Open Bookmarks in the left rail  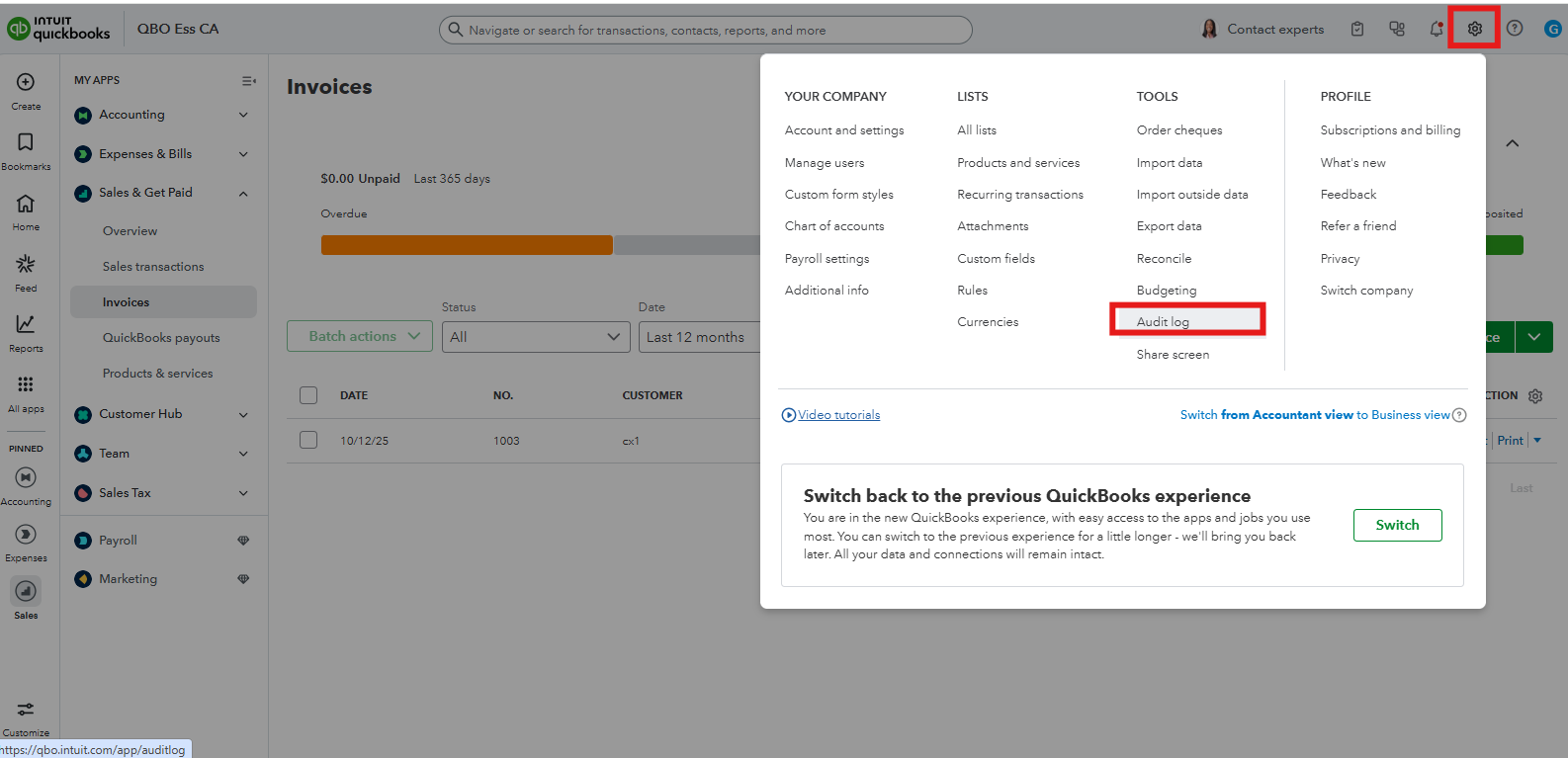[x=26, y=142]
